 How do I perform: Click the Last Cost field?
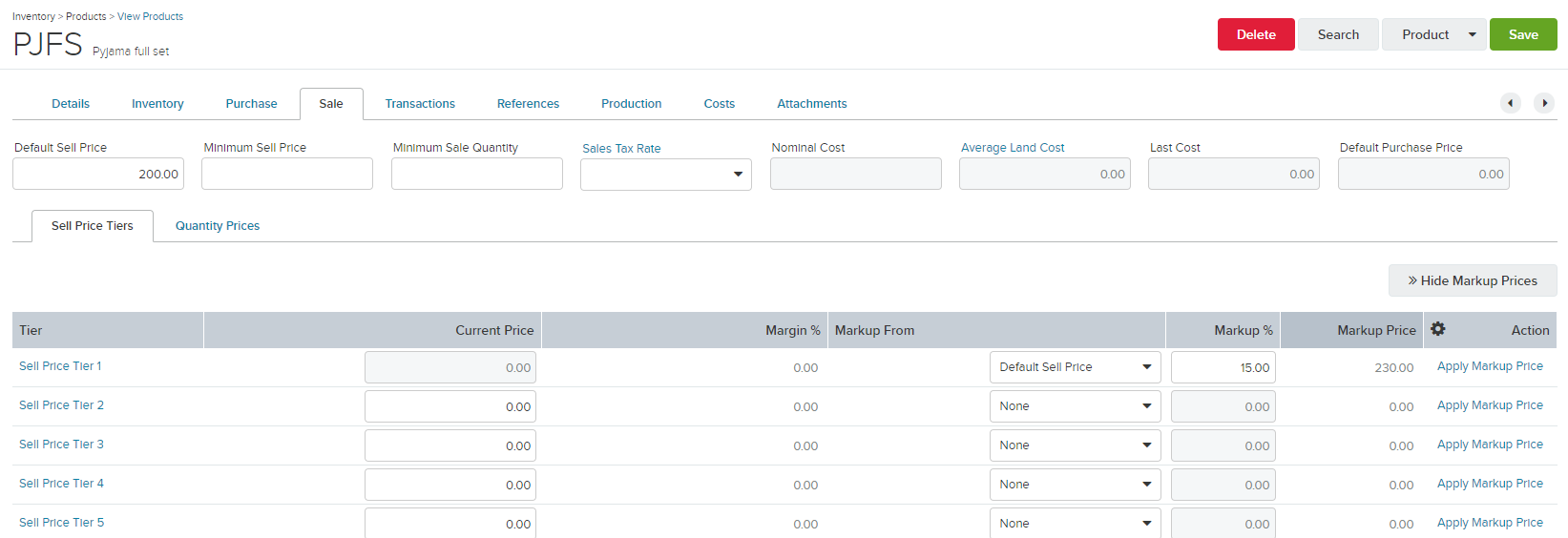(x=1234, y=174)
